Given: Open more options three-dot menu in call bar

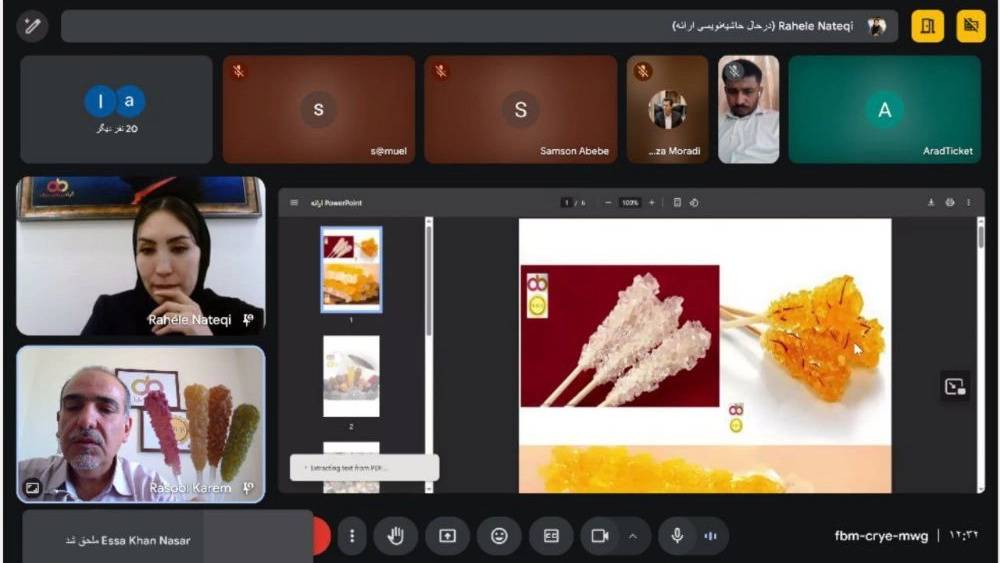Looking at the screenshot, I should click(x=351, y=536).
